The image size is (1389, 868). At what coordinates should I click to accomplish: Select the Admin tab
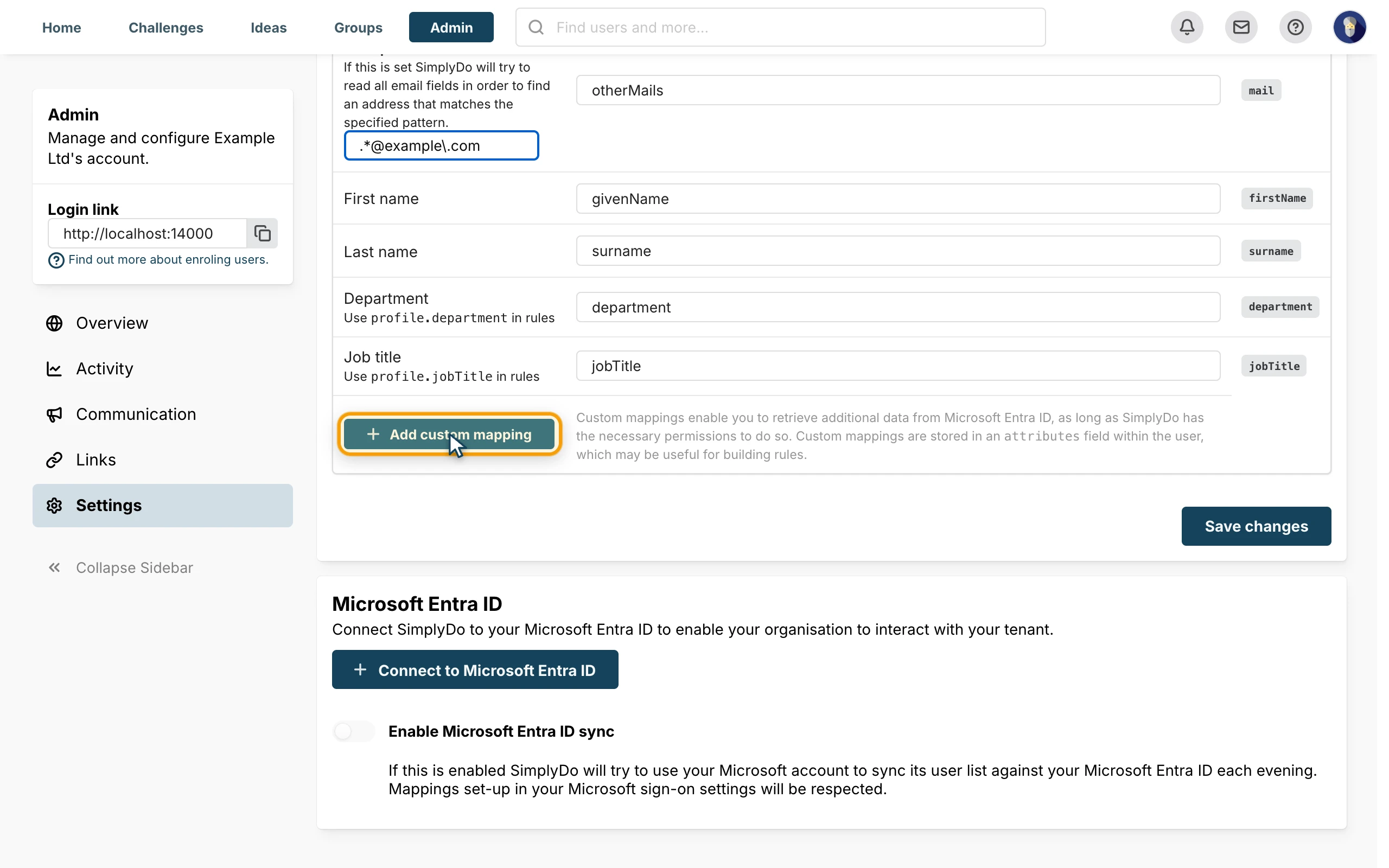451,27
